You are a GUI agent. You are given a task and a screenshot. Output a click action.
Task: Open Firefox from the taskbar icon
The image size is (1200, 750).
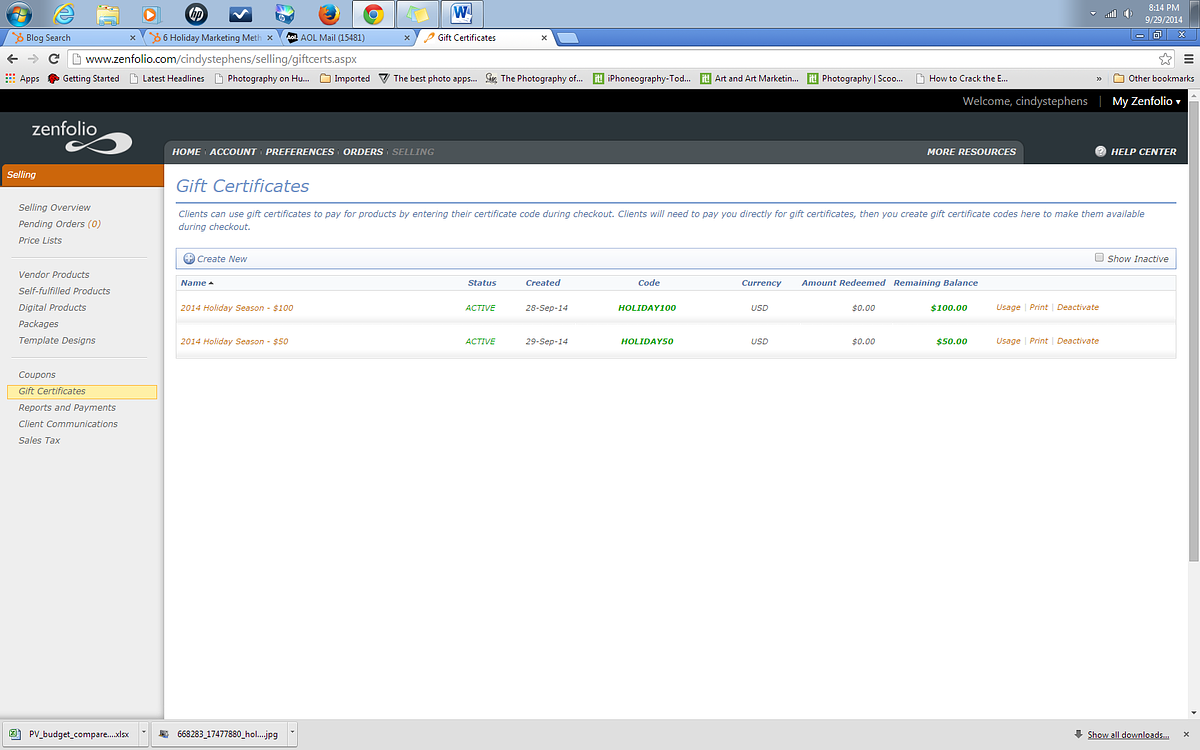pyautogui.click(x=328, y=14)
